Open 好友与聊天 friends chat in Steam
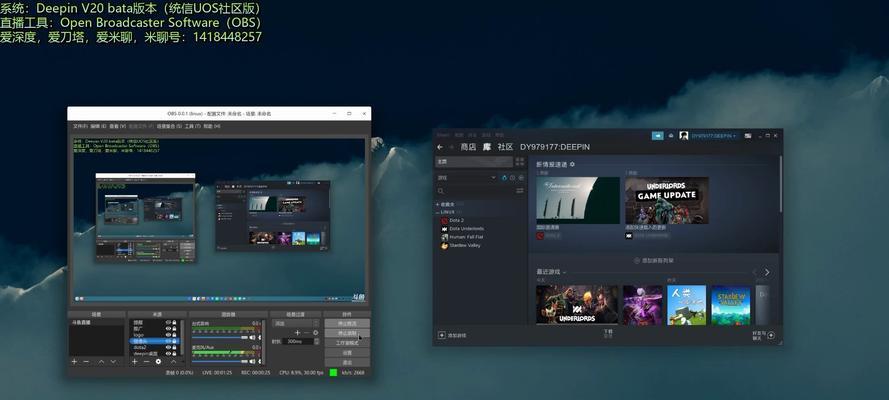 (x=764, y=335)
